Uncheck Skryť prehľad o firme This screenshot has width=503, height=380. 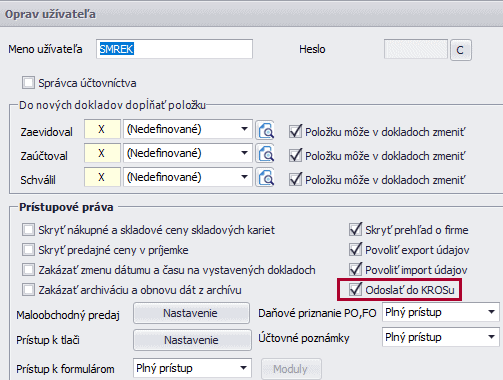point(355,229)
